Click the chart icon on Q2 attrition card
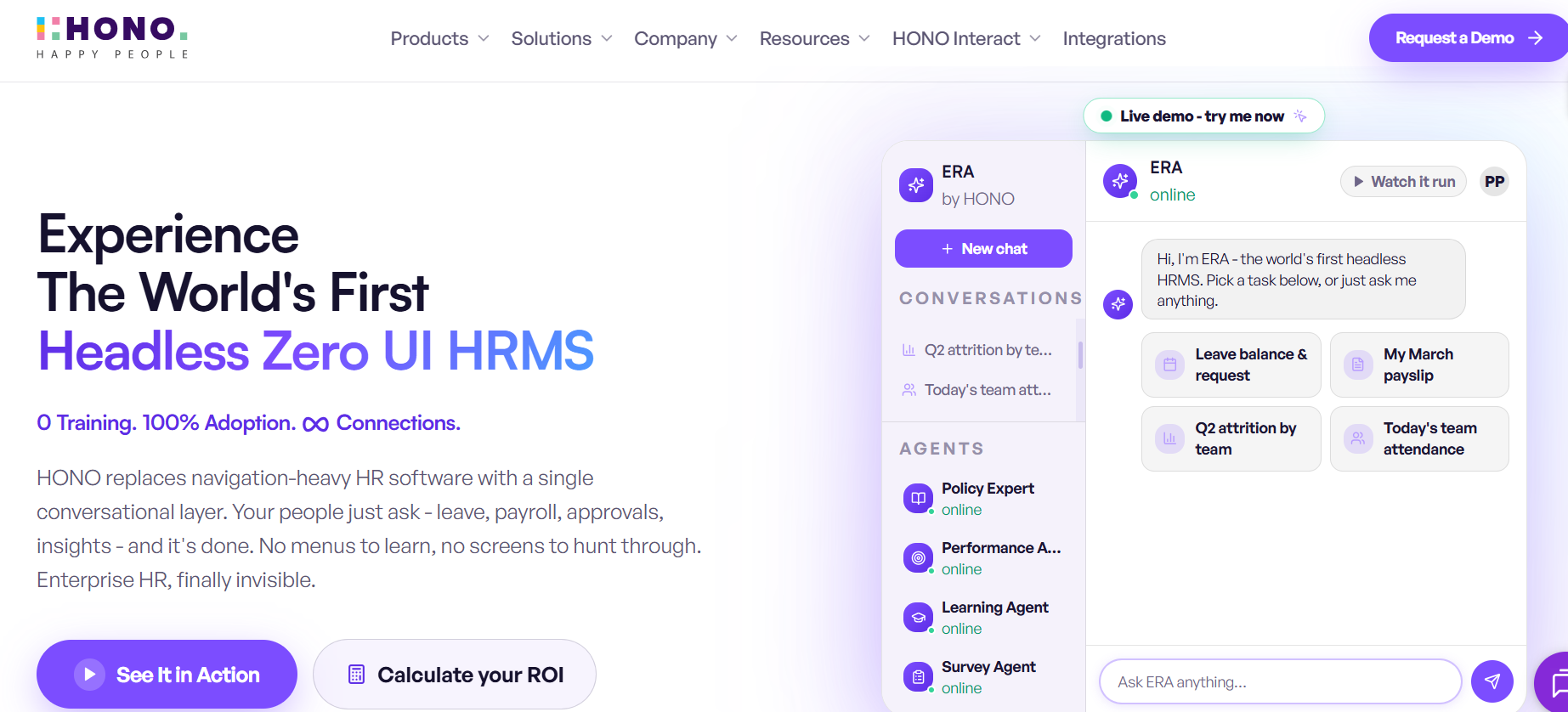1568x712 pixels. 1169,438
